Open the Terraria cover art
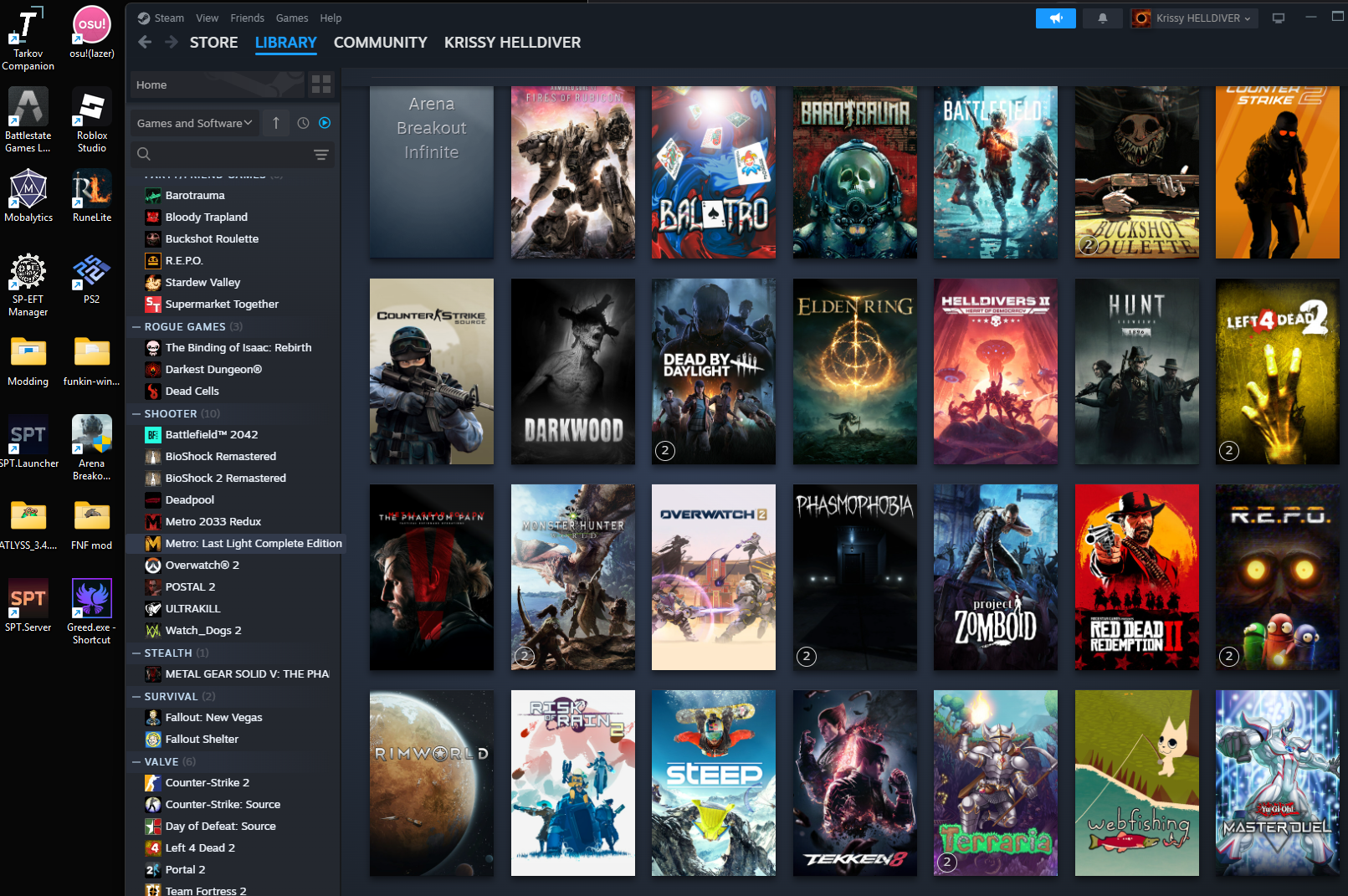 click(x=996, y=783)
